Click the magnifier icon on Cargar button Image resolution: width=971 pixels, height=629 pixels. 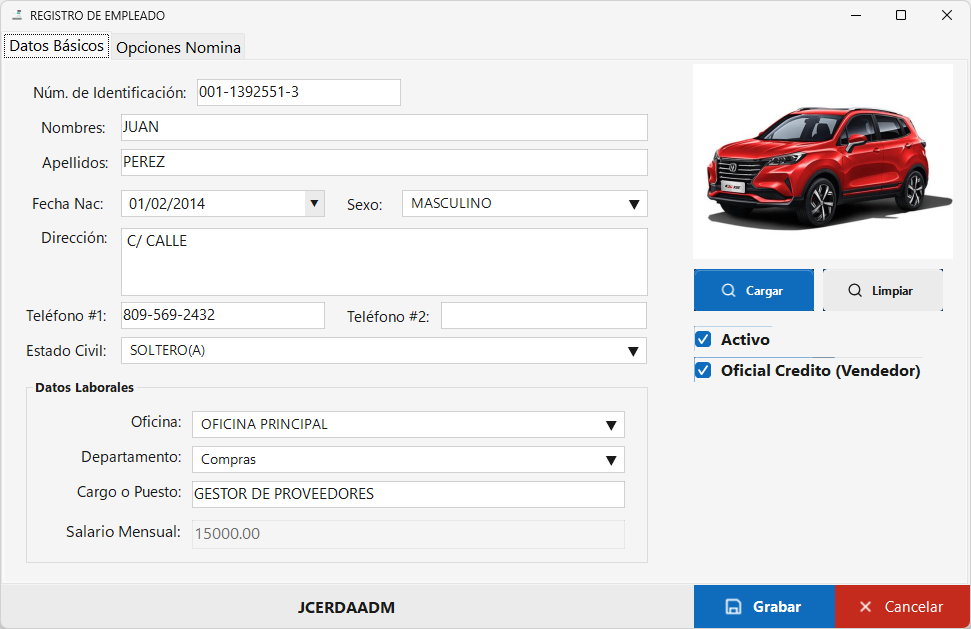pos(729,290)
